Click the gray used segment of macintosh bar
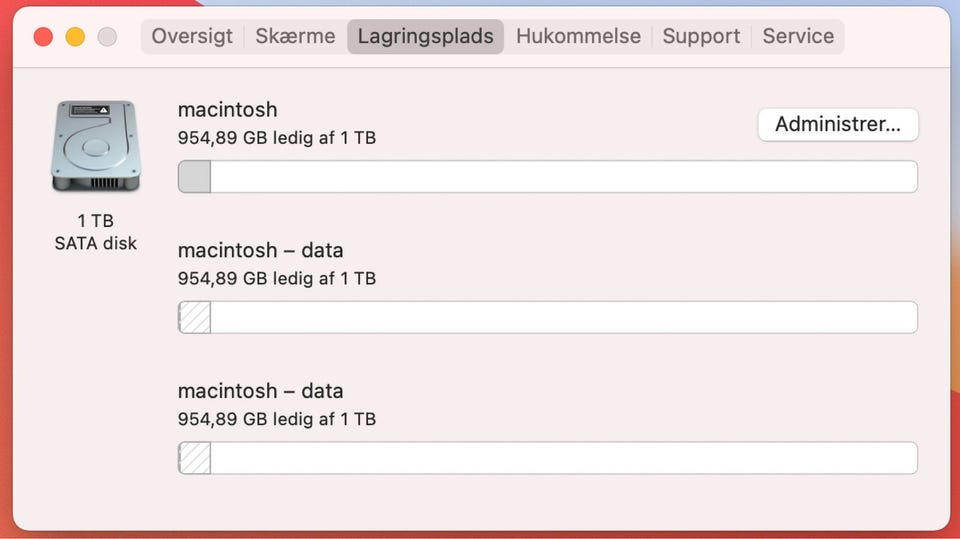 click(194, 177)
